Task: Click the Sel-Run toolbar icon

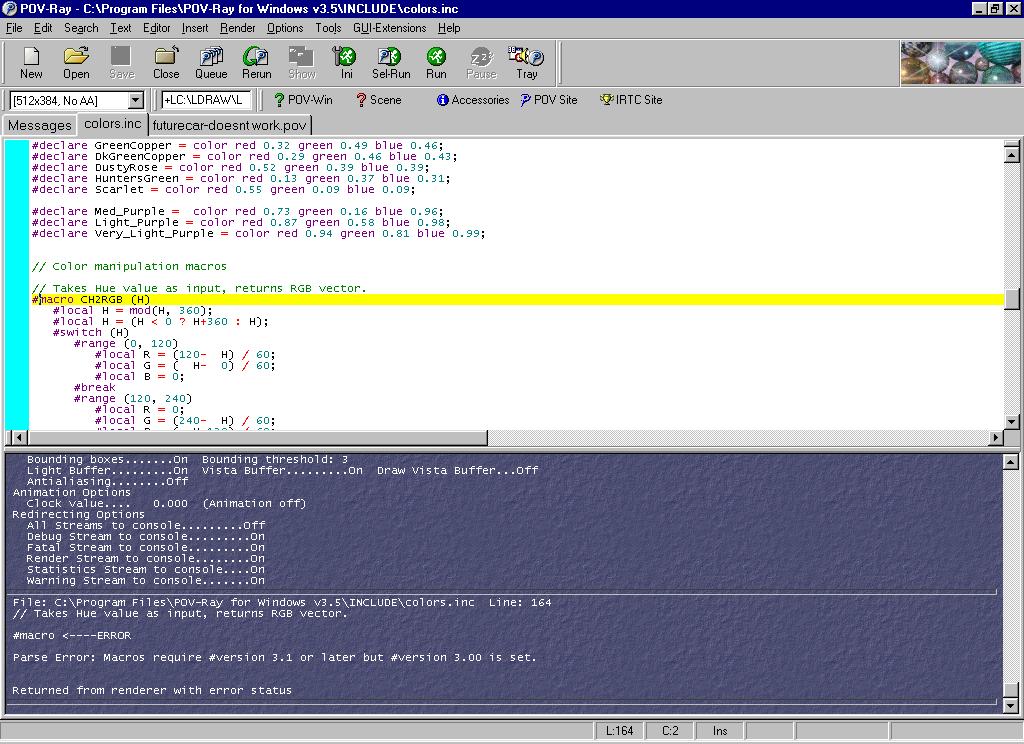Action: (x=391, y=62)
